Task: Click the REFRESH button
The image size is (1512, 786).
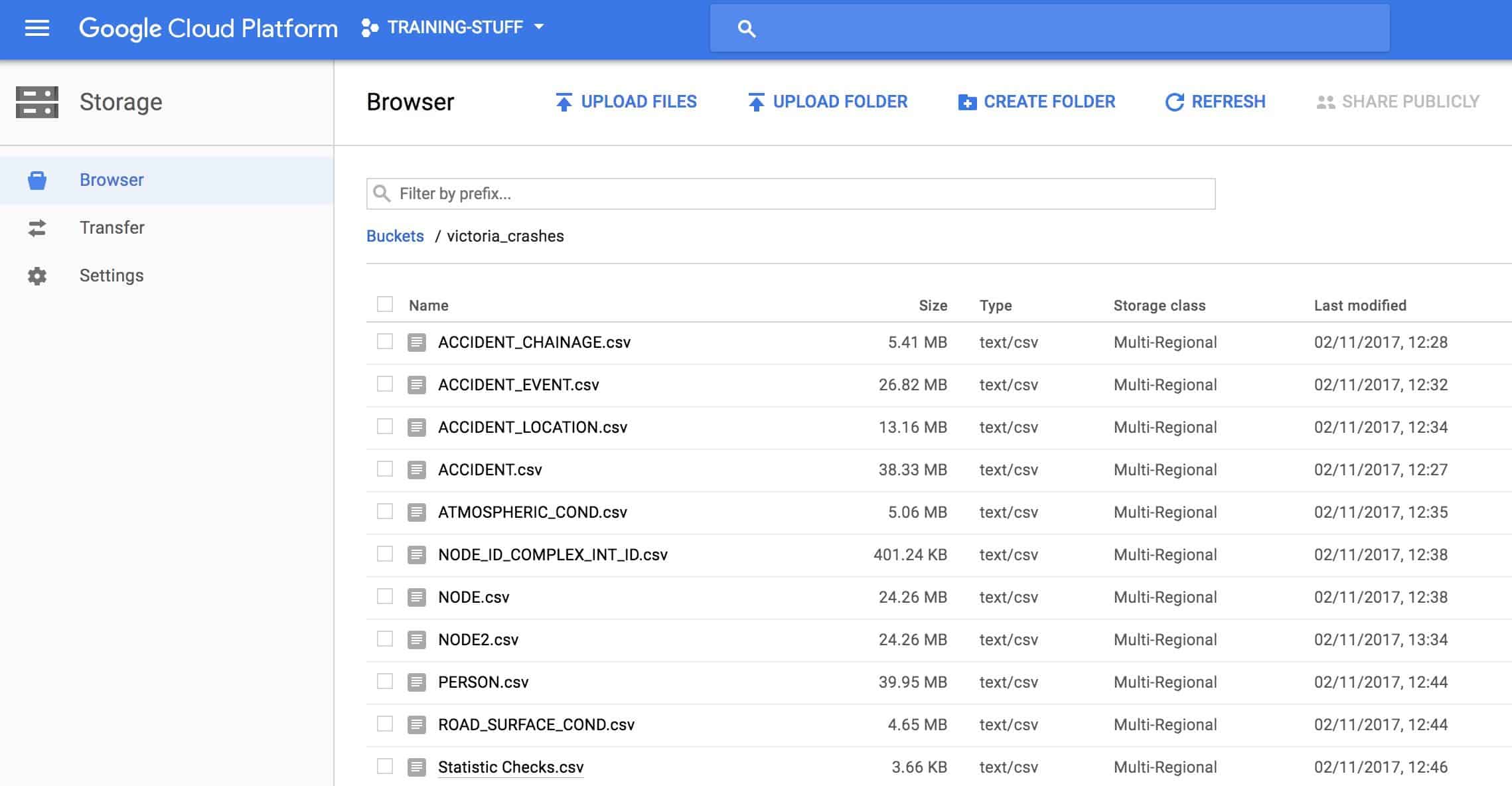Action: 1215,102
